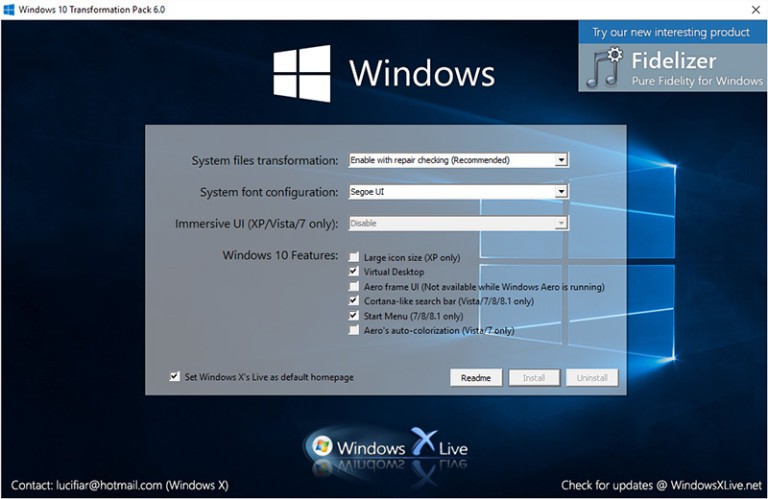The width and height of the screenshot is (768, 499).
Task: Click the 'System font configuration:' label
Action: tap(269, 192)
